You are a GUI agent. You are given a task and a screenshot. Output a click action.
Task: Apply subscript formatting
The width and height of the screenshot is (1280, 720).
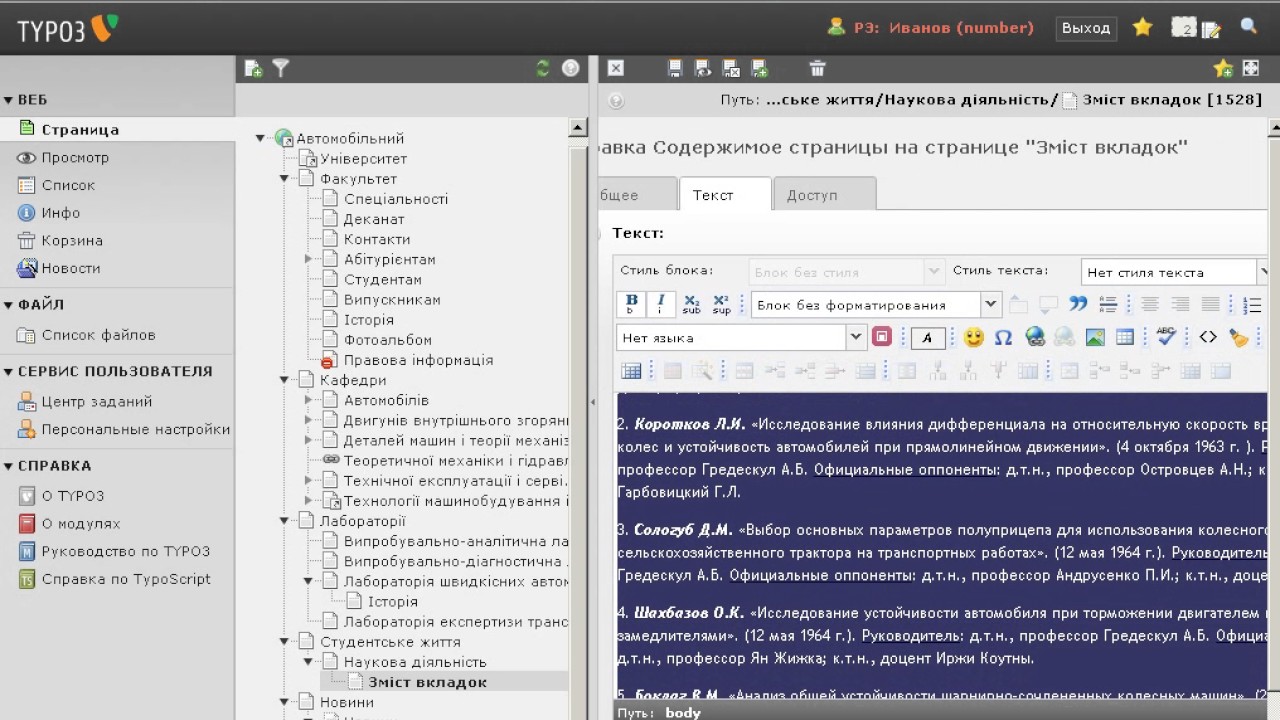(x=691, y=304)
